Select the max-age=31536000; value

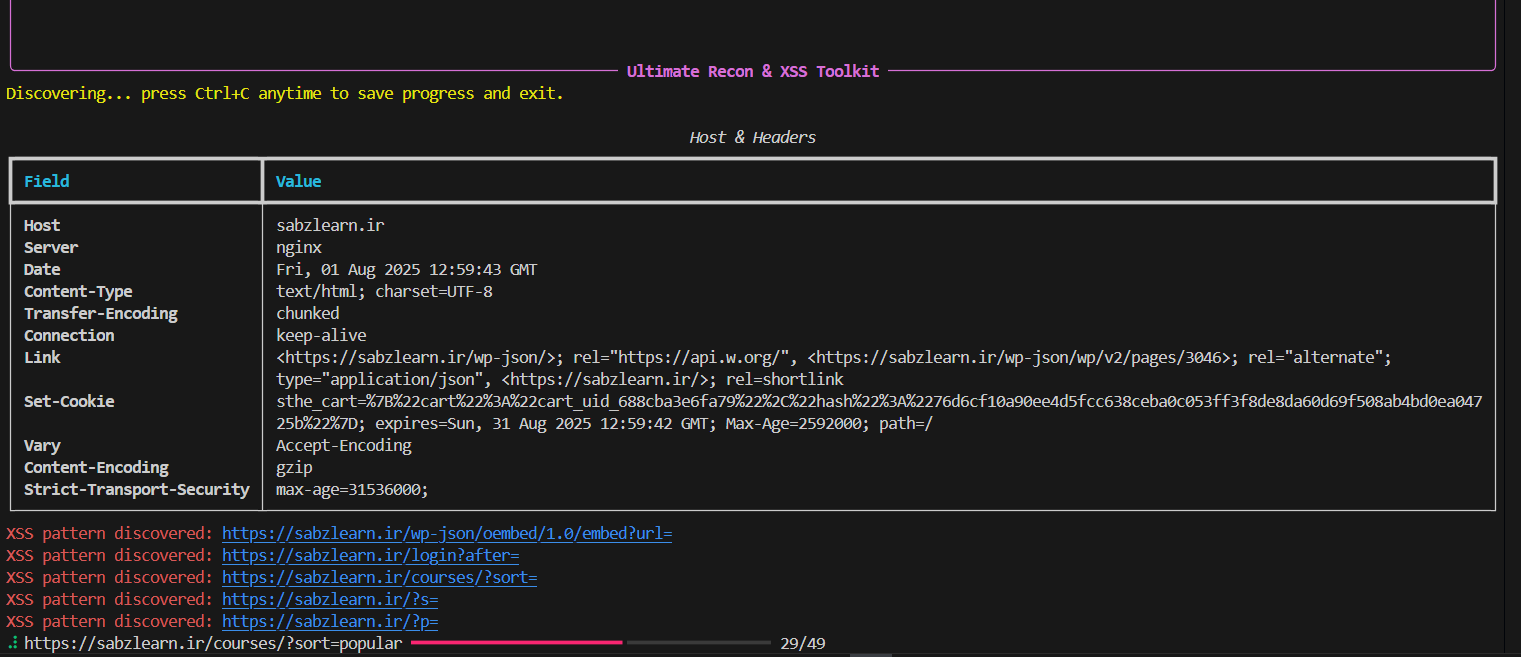(x=353, y=490)
